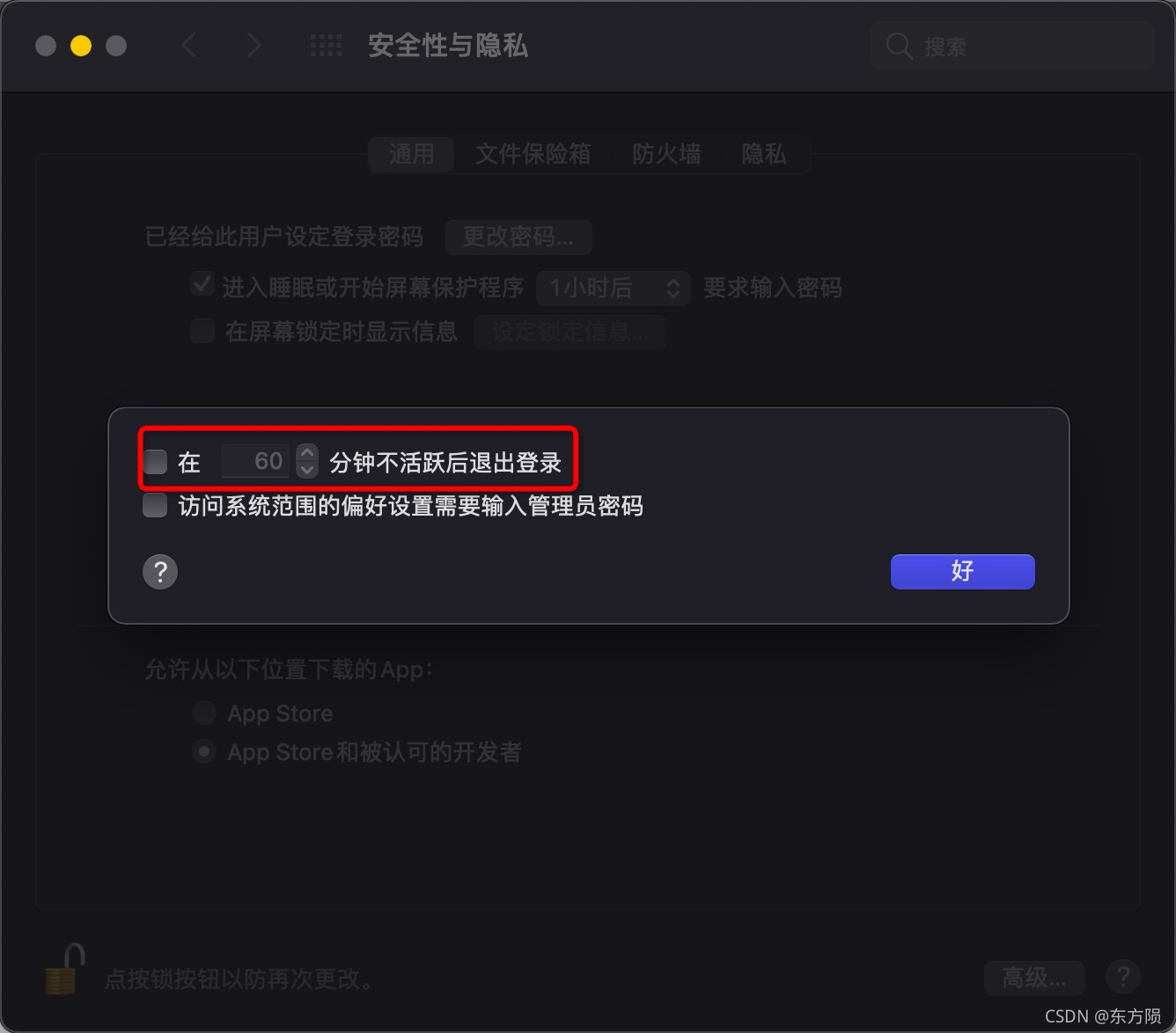The height and width of the screenshot is (1033, 1176).
Task: Click the bottom-right help question mark
Action: point(1123,976)
